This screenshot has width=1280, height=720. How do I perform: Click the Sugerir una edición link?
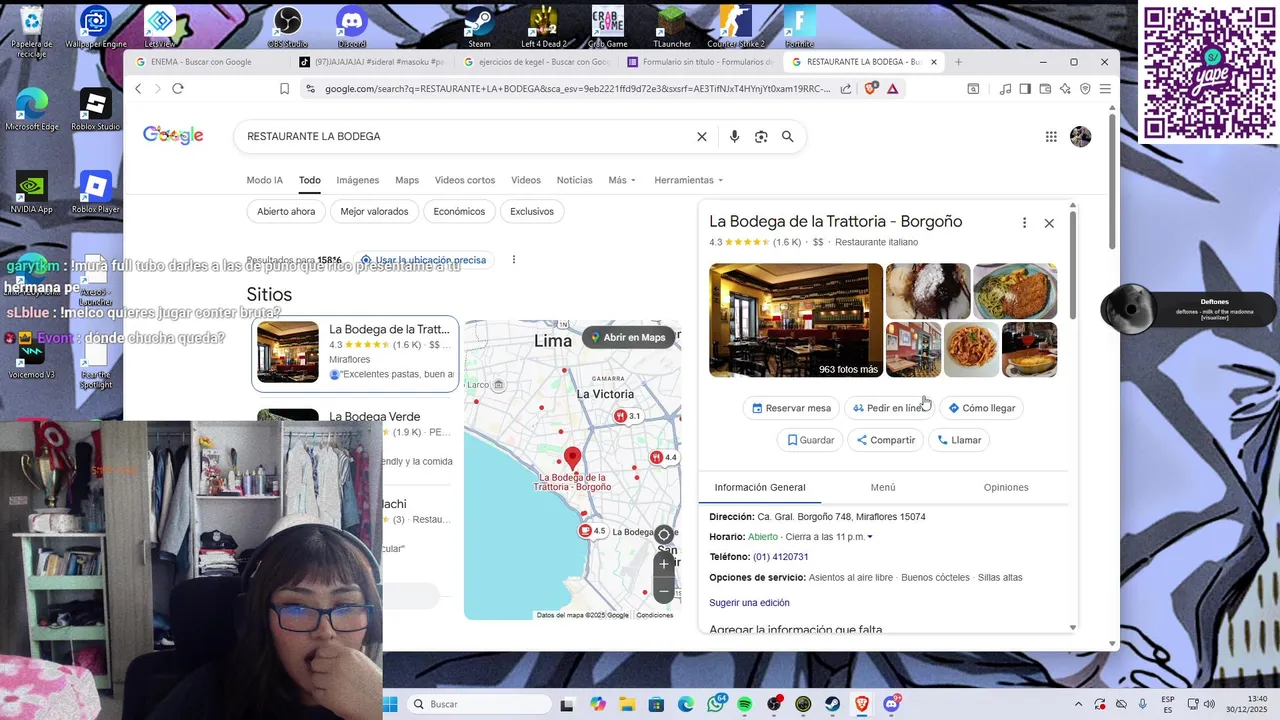749,603
